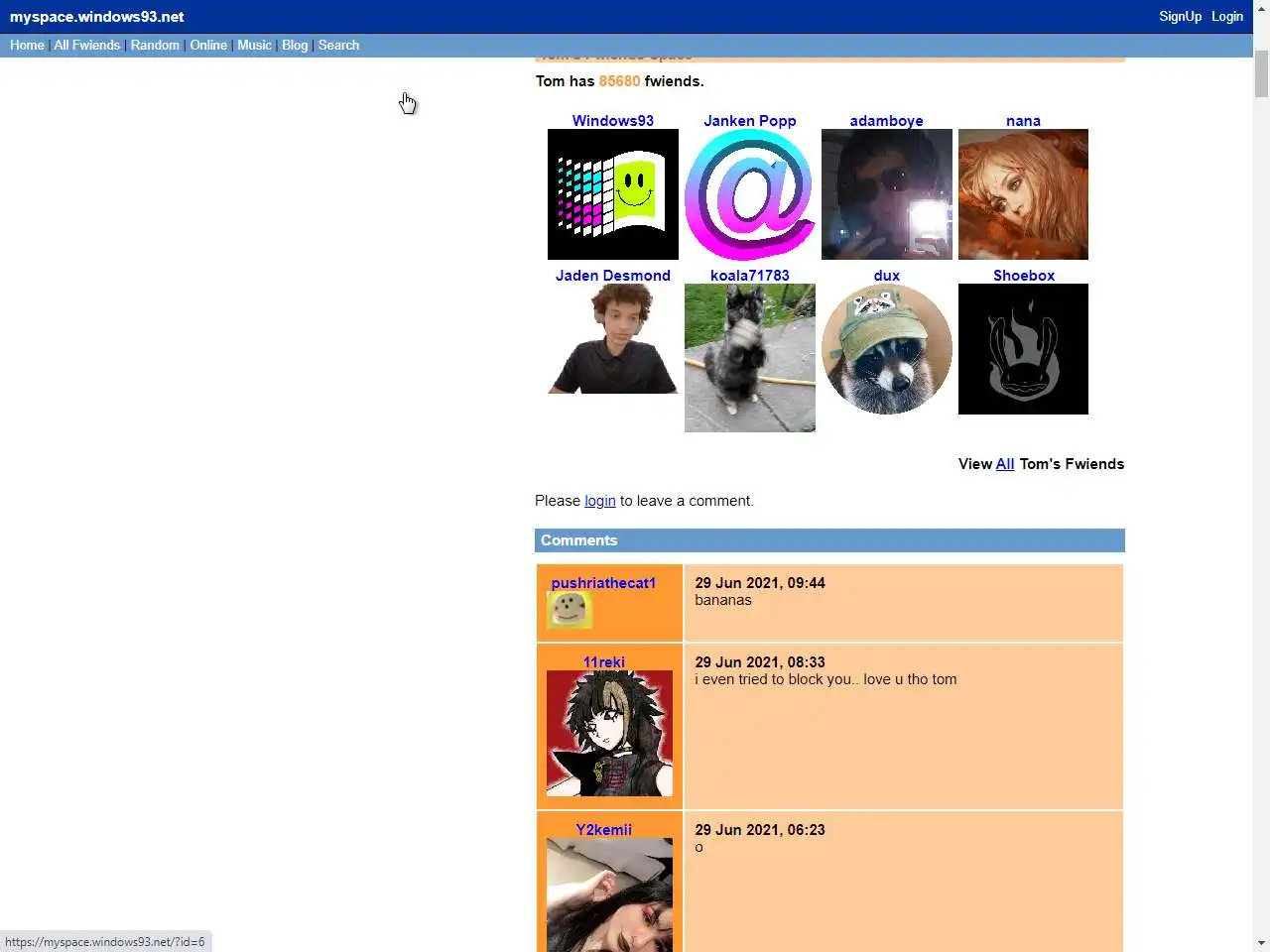View All of Tom's Fwiends
This screenshot has height=952, width=1270.
click(x=1005, y=464)
